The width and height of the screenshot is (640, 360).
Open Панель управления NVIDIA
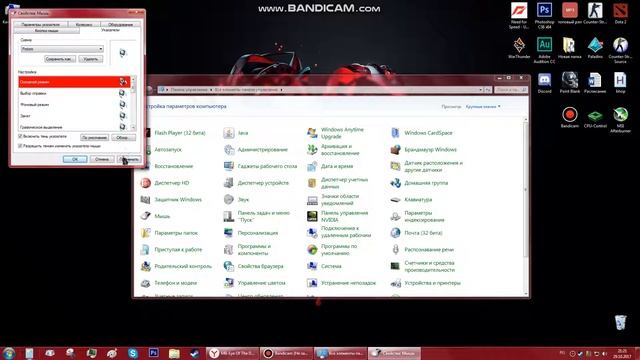(x=338, y=216)
